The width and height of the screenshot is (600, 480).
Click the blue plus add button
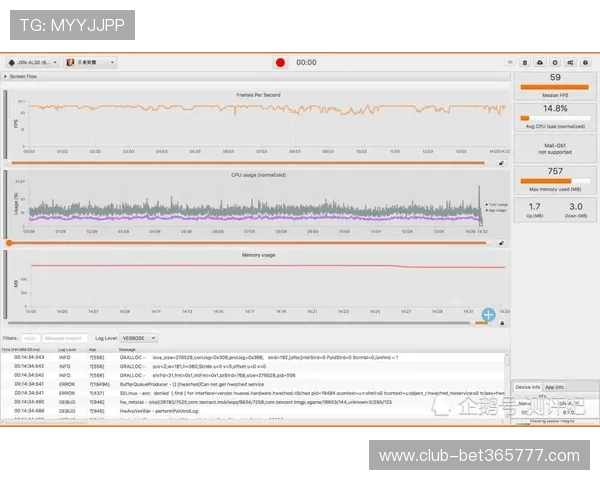488,315
